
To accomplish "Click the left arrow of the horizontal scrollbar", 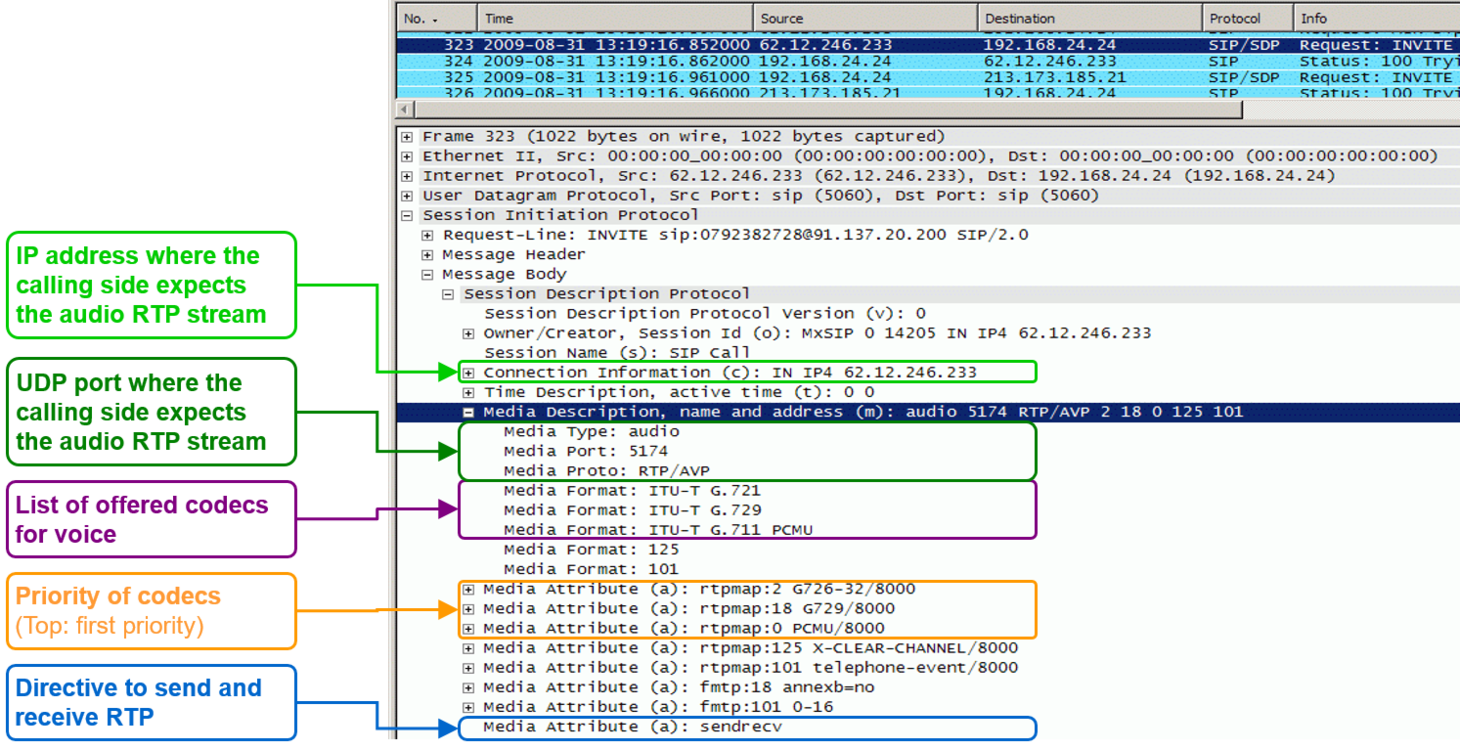I will pyautogui.click(x=405, y=108).
